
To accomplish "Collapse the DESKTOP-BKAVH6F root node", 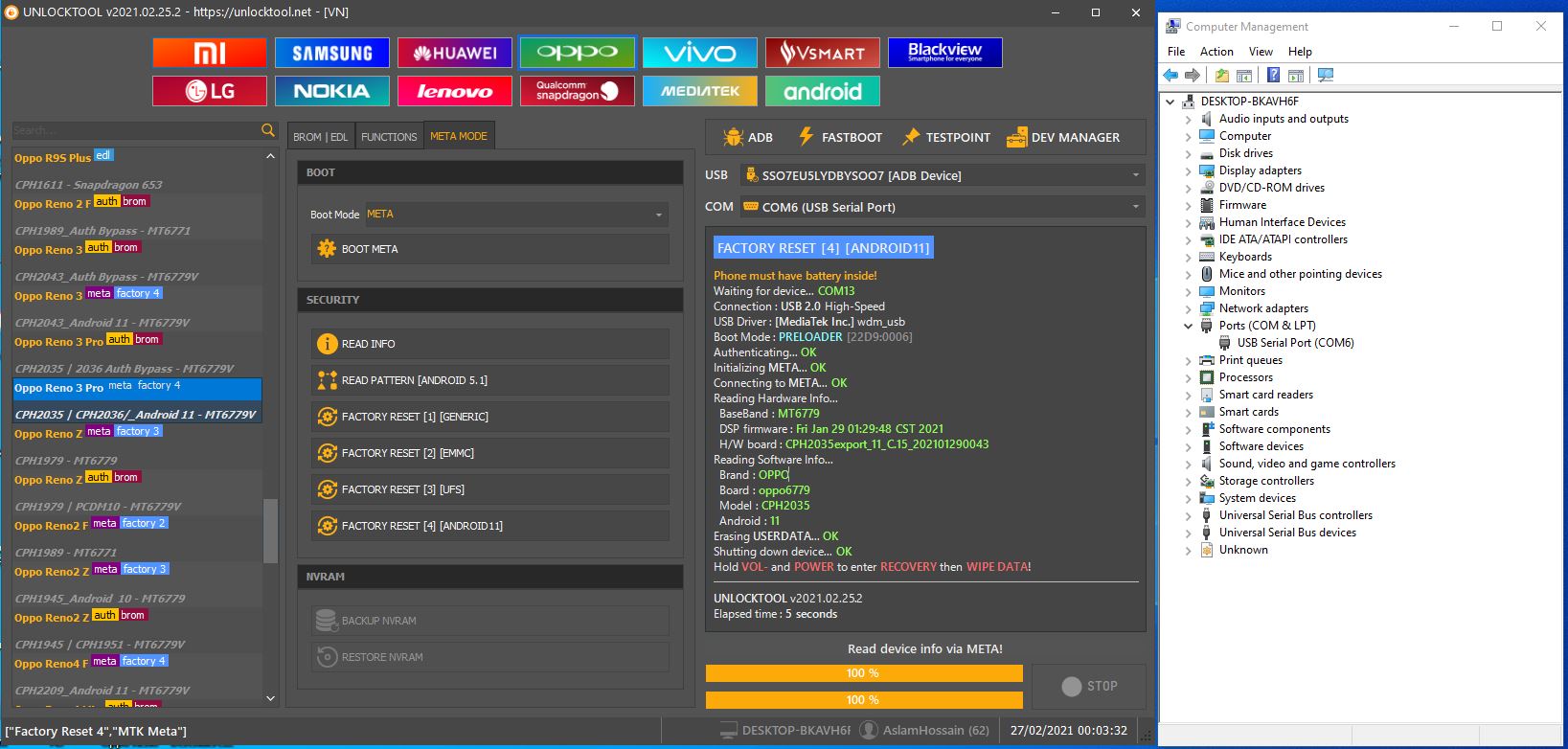I will [1170, 102].
